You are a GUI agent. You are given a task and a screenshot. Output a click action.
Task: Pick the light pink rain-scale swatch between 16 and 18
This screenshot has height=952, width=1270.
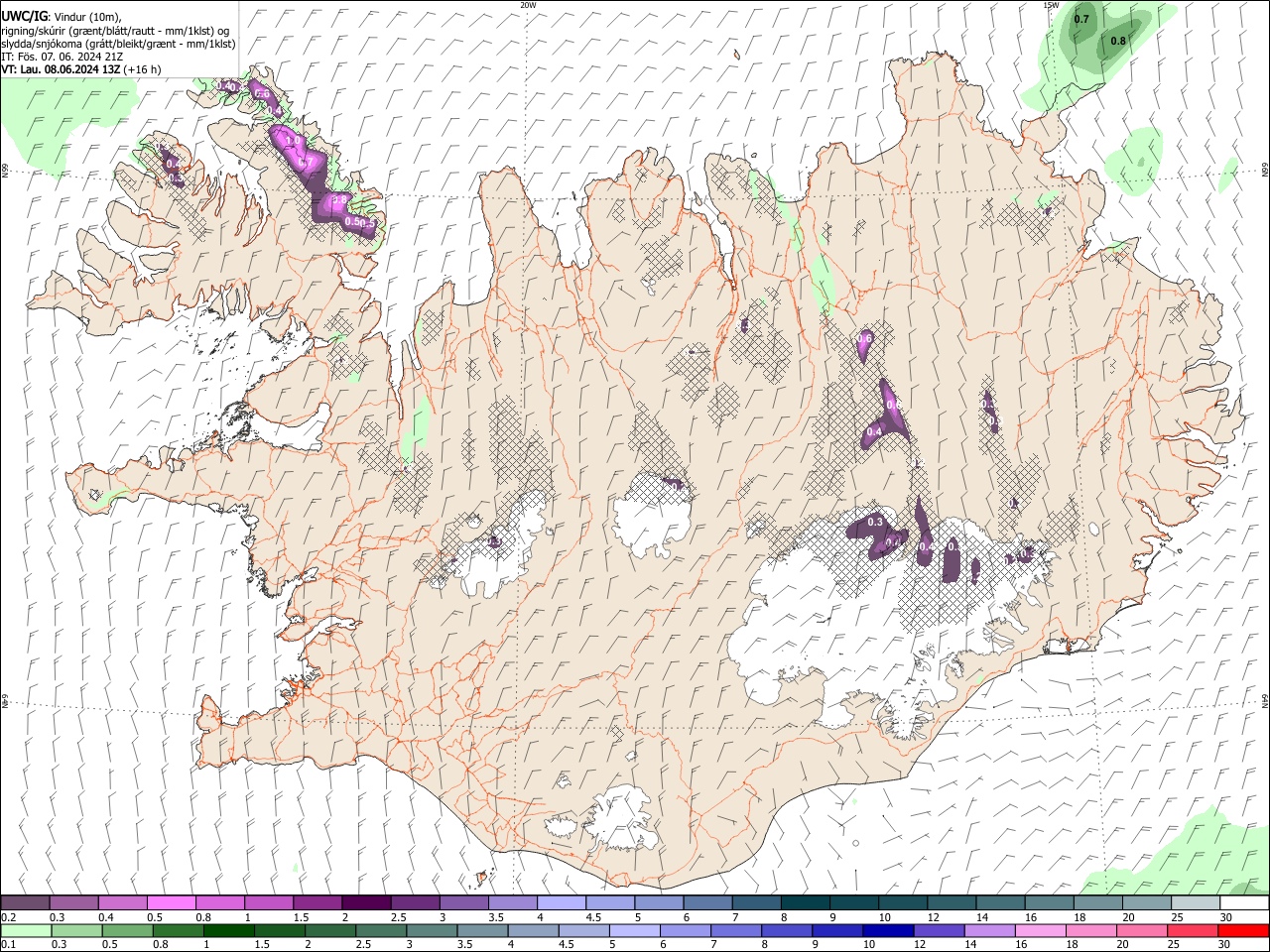[1039, 930]
